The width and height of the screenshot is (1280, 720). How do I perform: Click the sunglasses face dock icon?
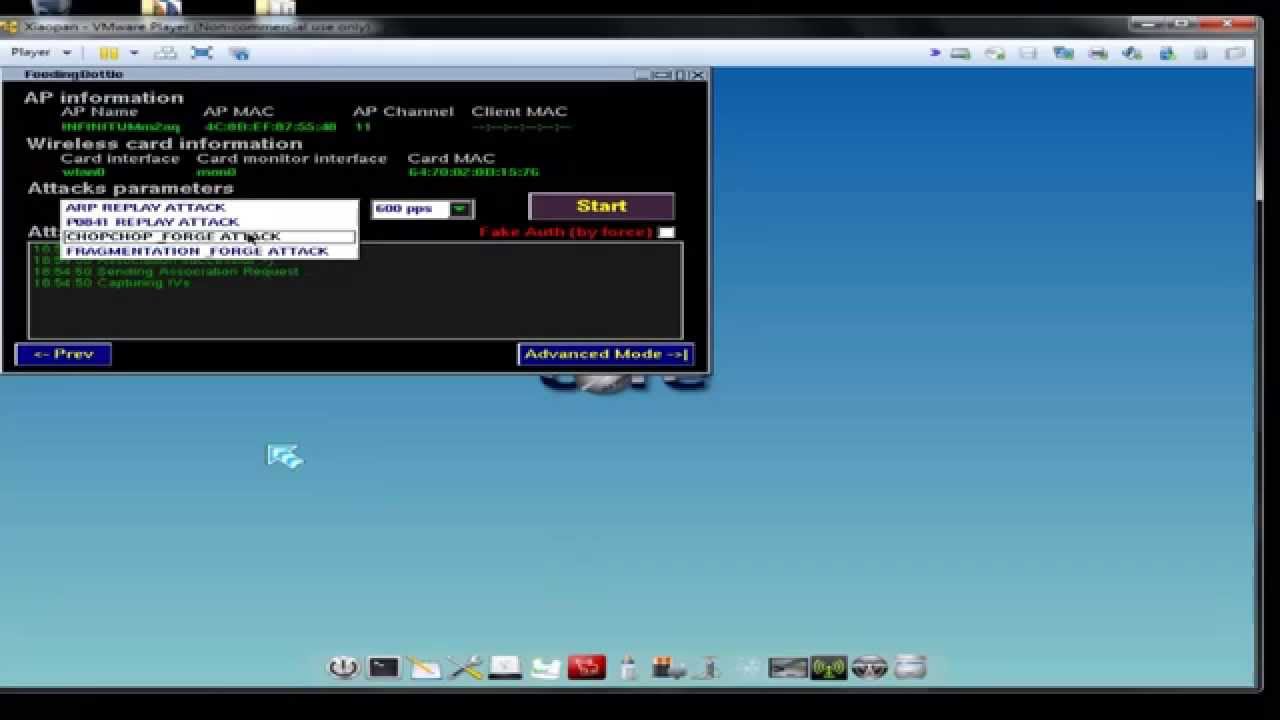[870, 667]
